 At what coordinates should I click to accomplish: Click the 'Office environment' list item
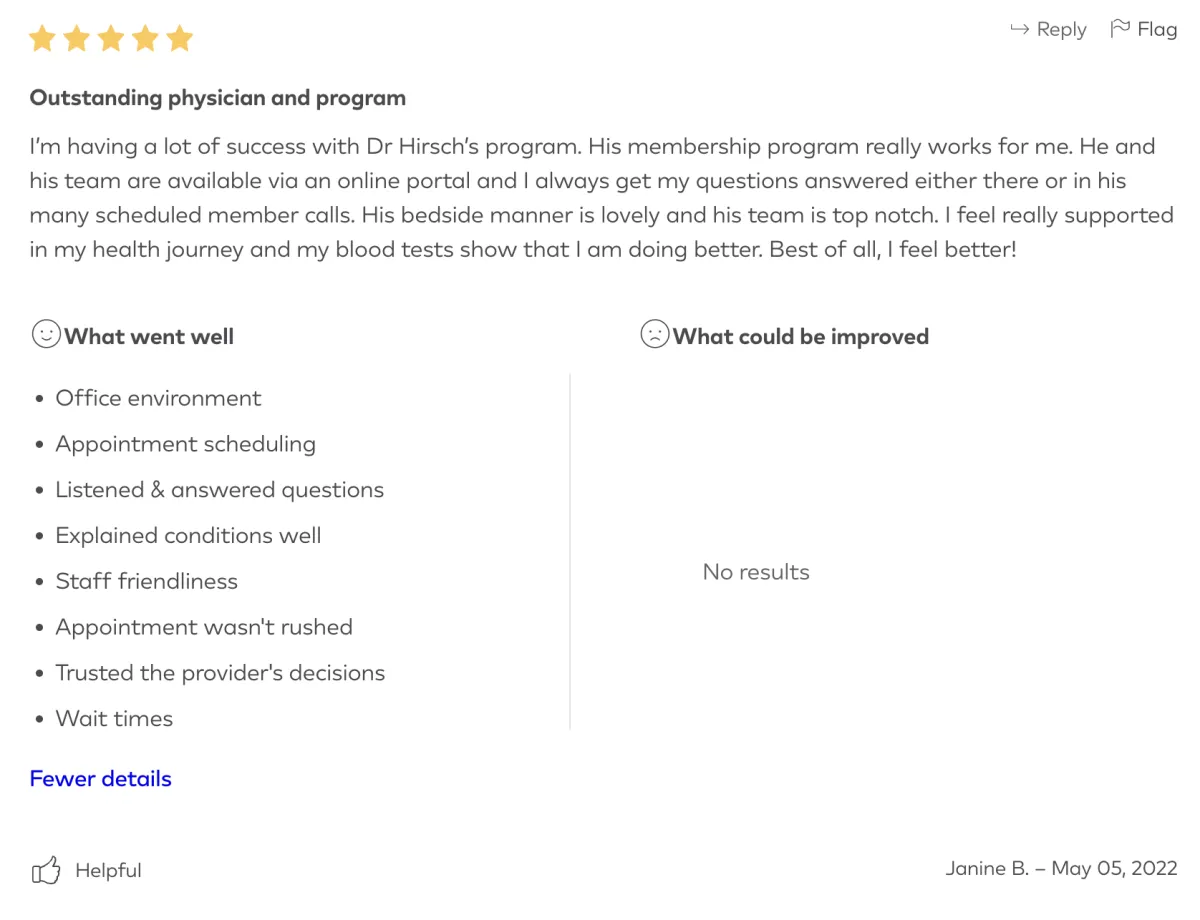pyautogui.click(x=158, y=398)
